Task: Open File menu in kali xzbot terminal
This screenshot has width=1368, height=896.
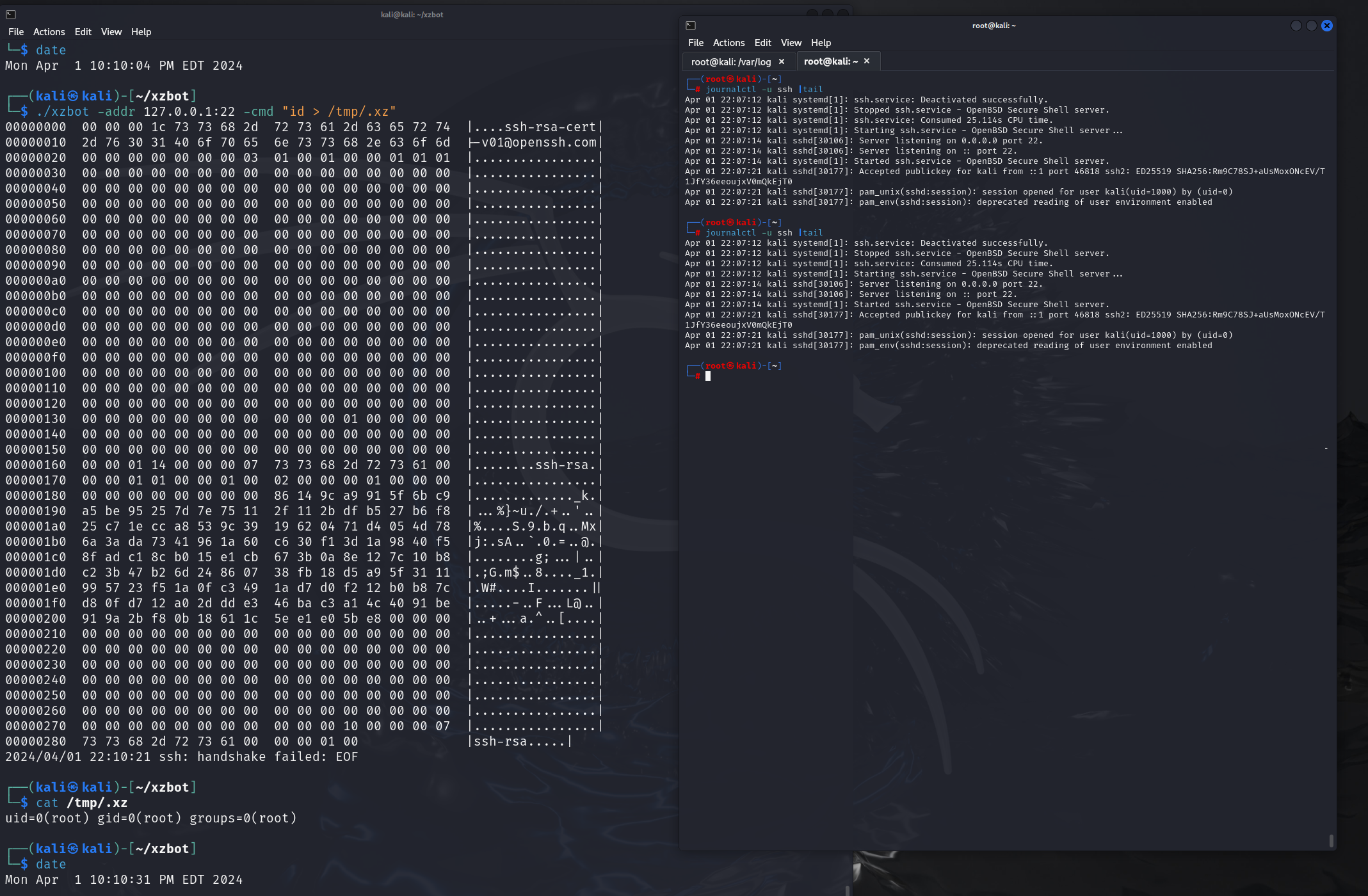Action: pos(16,32)
